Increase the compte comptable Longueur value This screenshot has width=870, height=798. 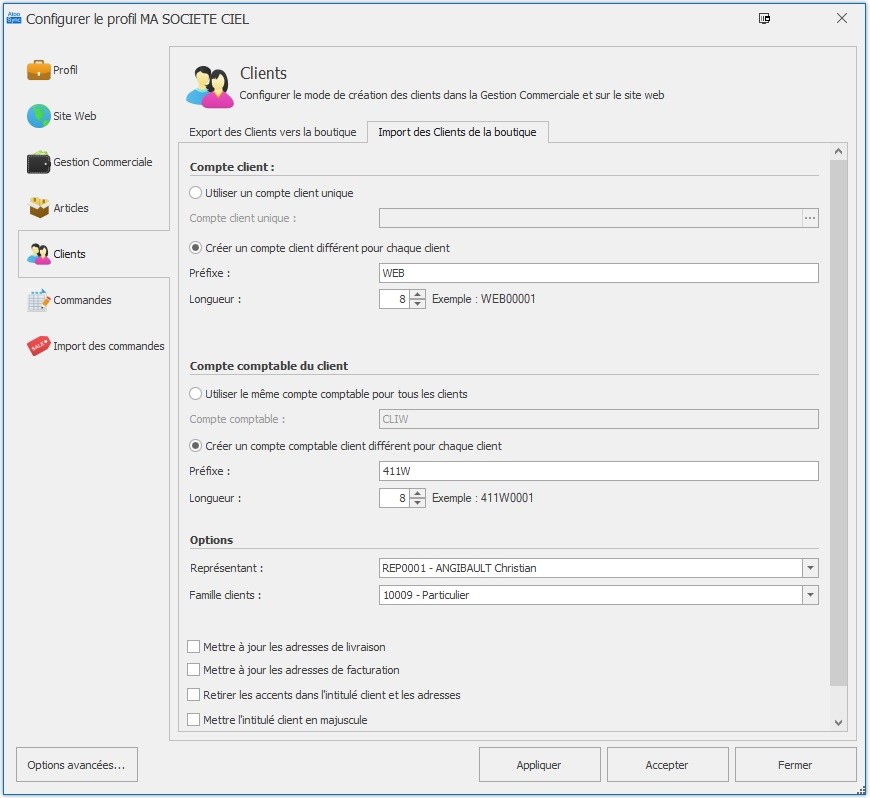(418, 493)
